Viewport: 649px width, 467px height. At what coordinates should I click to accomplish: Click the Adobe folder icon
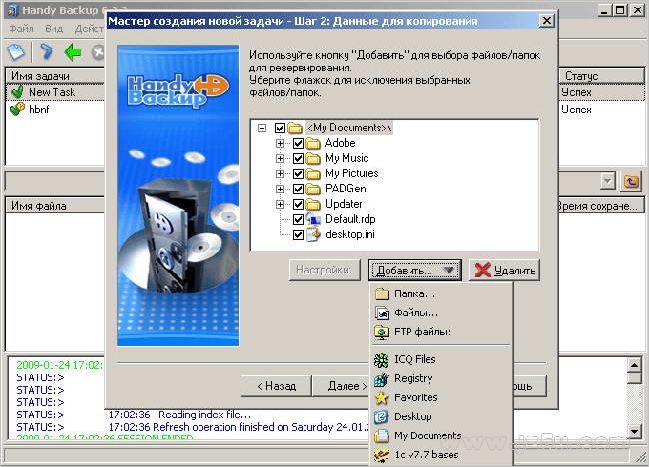pyautogui.click(x=313, y=143)
